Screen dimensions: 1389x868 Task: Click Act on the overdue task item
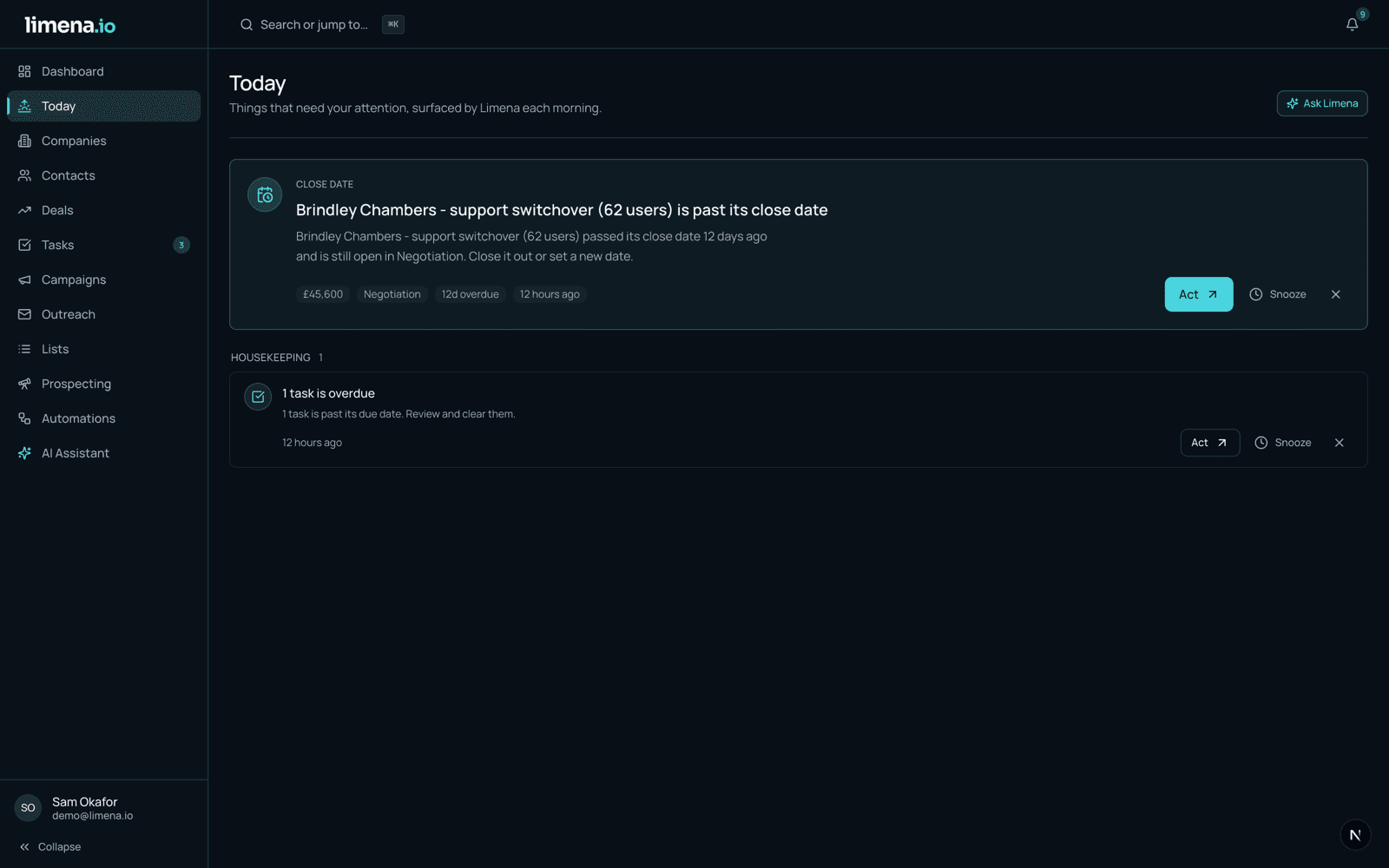click(1210, 443)
